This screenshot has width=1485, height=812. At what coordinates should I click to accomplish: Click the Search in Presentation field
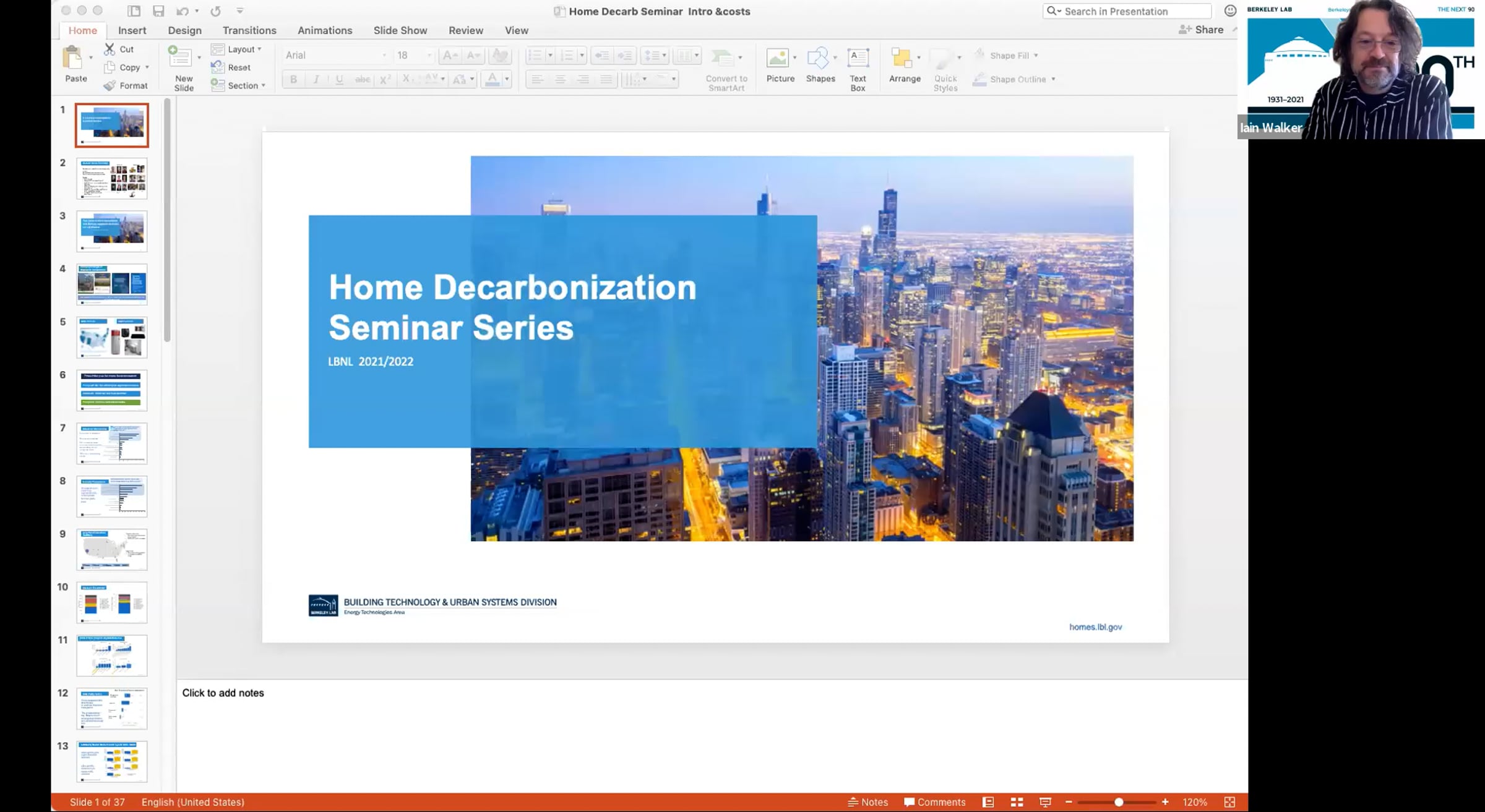[1127, 11]
